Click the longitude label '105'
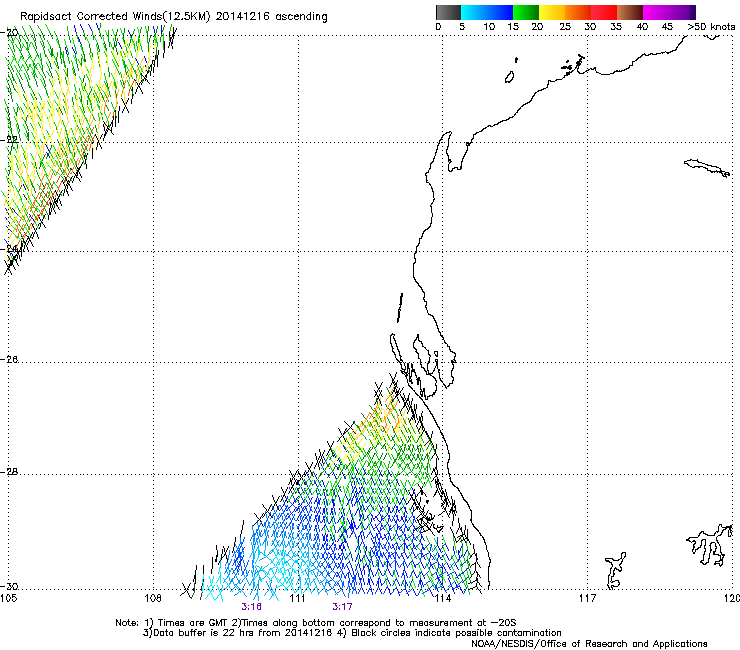The height and width of the screenshot is (650, 740). [x=8, y=598]
